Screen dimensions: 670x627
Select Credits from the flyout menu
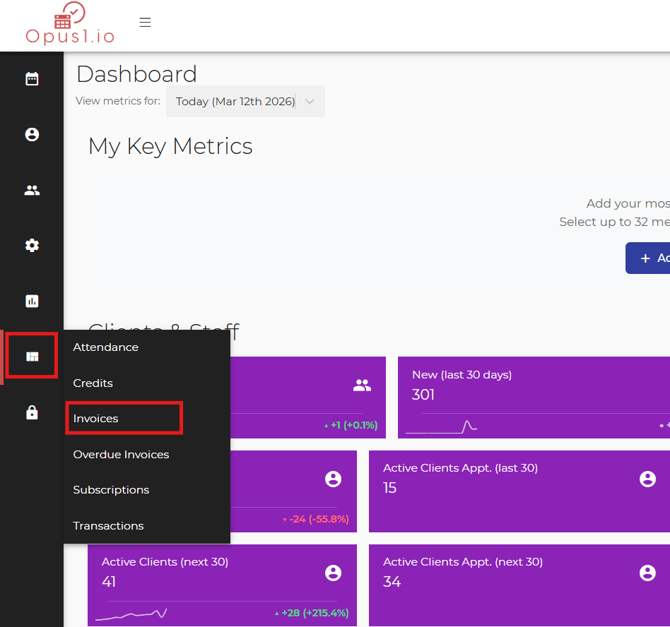click(93, 383)
